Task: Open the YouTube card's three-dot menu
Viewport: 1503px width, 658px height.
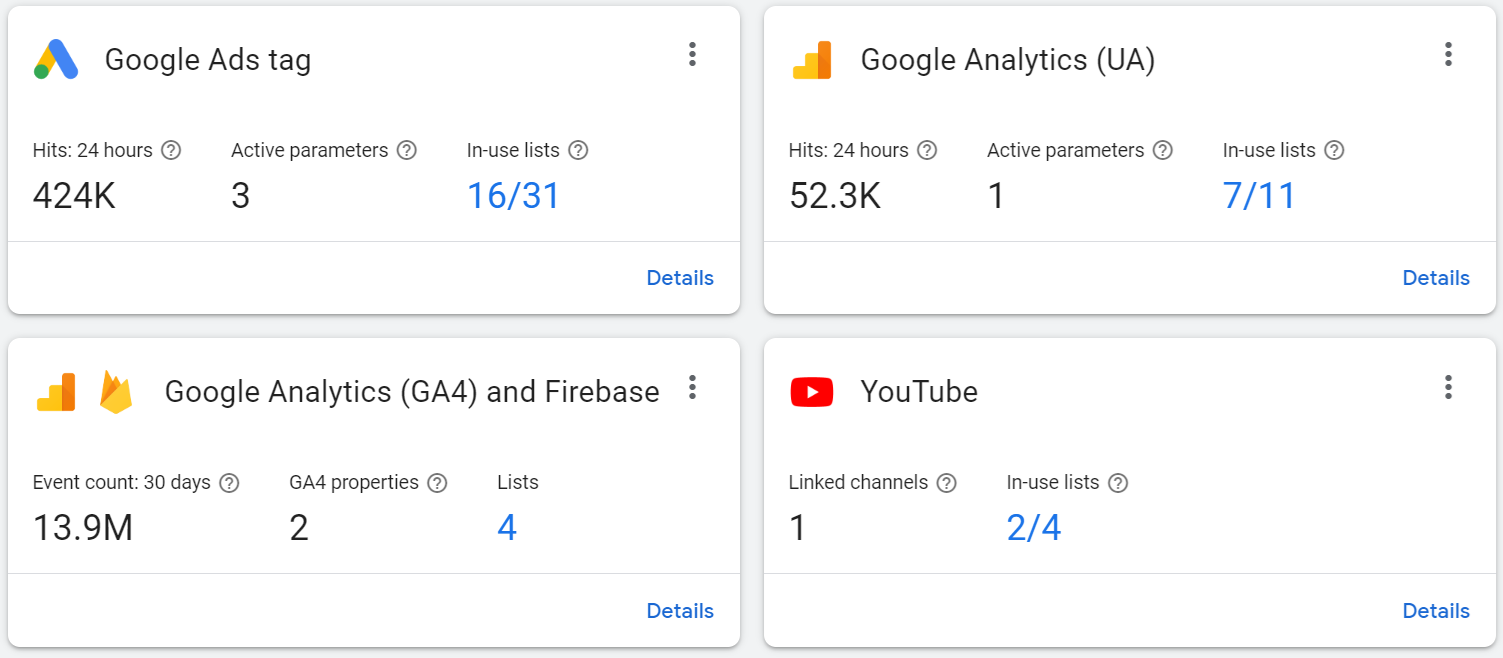Action: tap(1448, 388)
